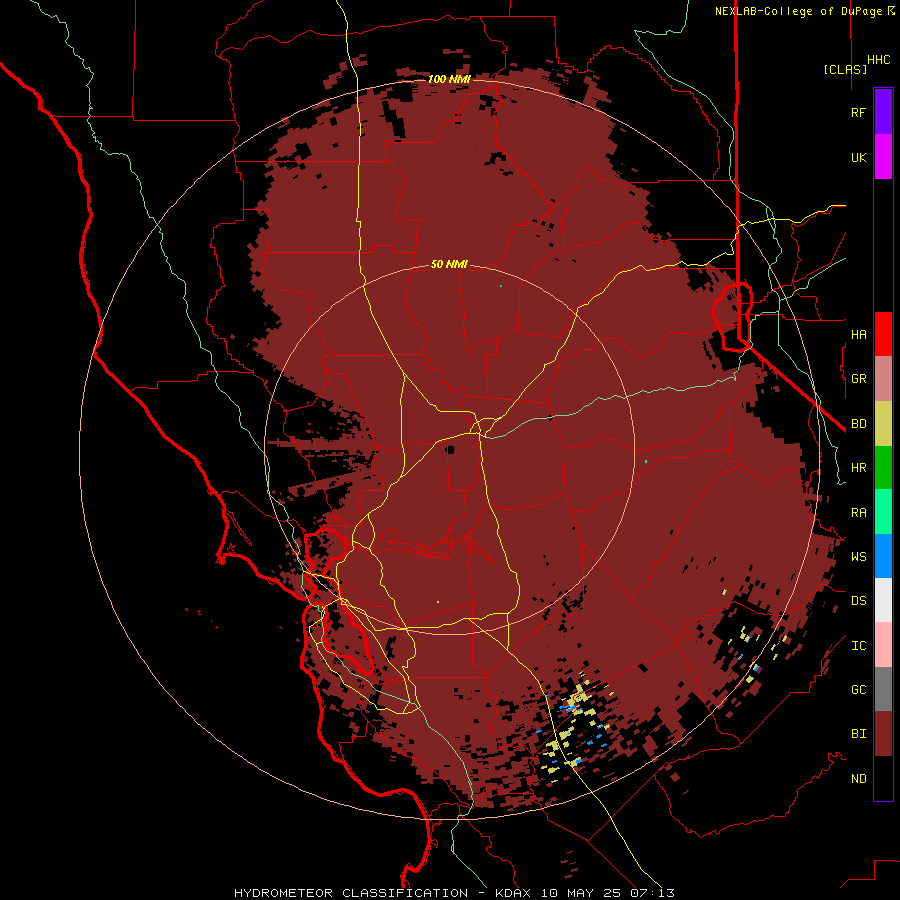Click the "WS" legend label
Viewport: 900px width, 900px height.
[x=858, y=557]
